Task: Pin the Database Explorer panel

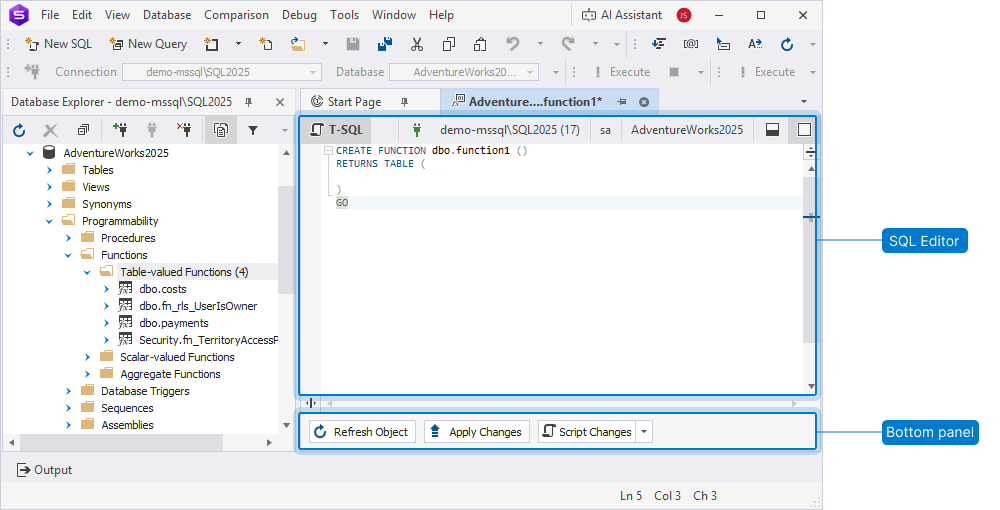Action: tap(249, 102)
